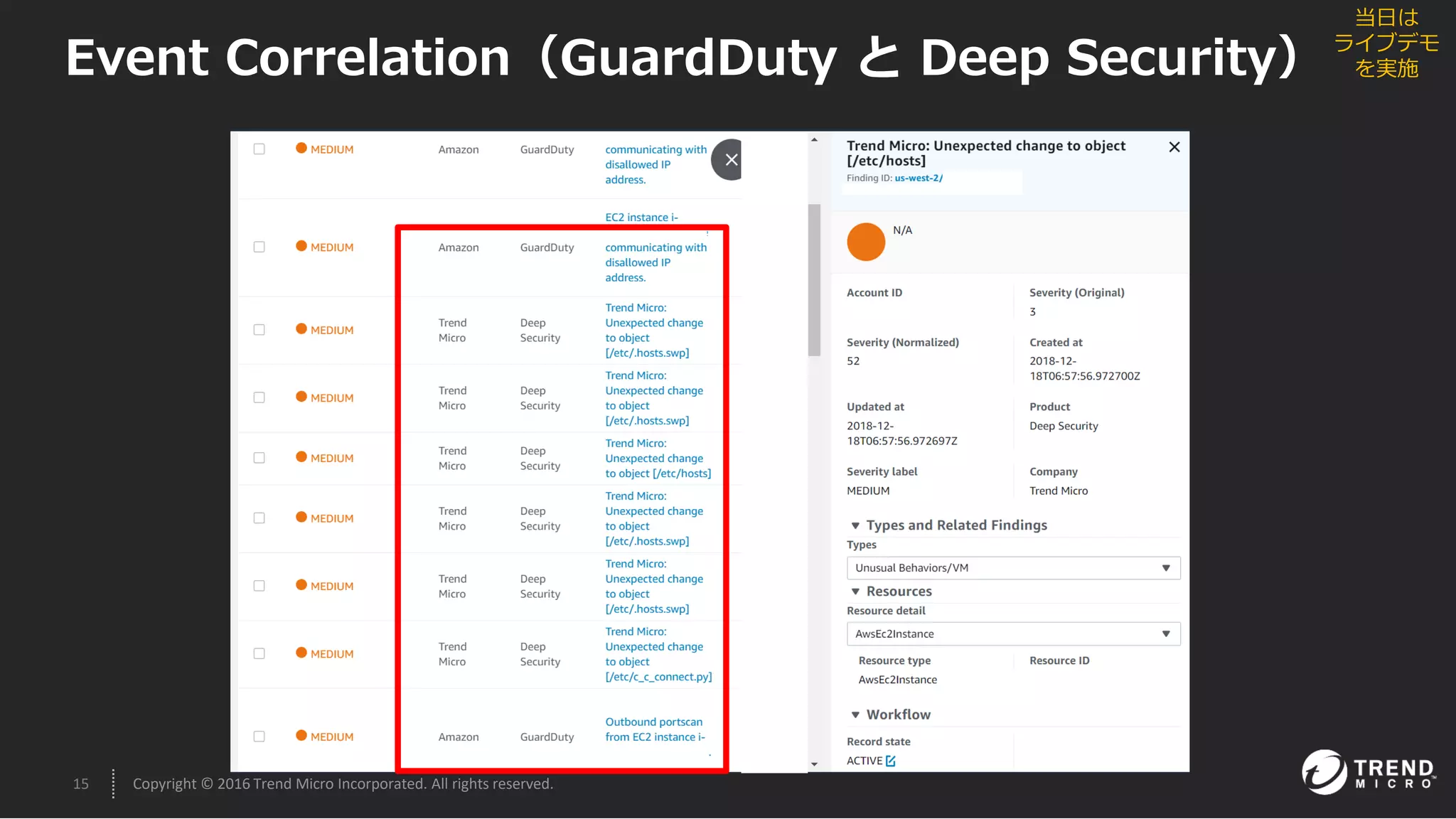This screenshot has height=819, width=1456.
Task: Click the Record state label
Action: 879,742
